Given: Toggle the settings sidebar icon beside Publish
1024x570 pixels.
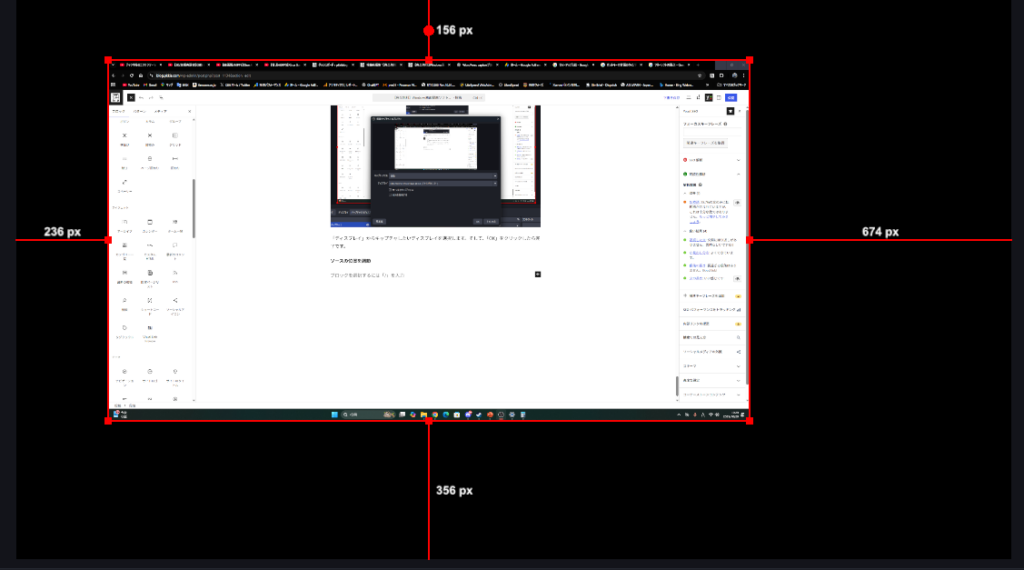Looking at the screenshot, I should pos(719,97).
